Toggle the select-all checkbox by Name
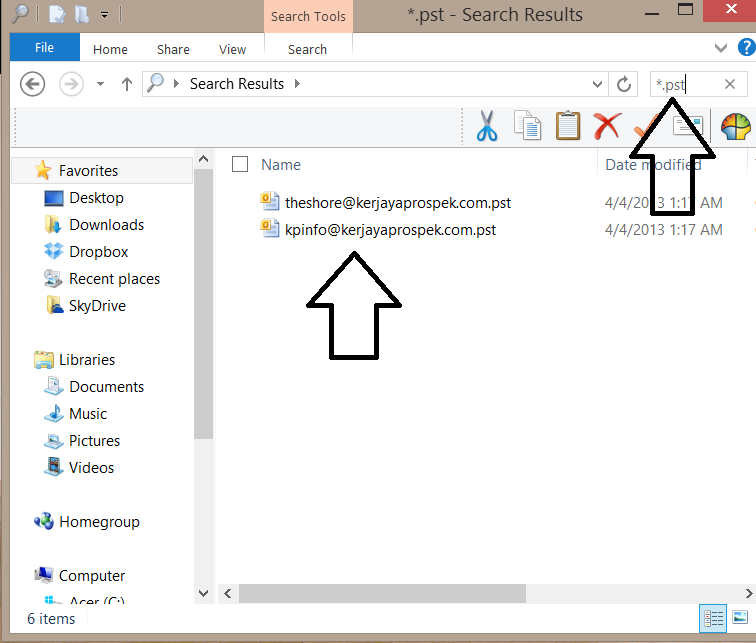This screenshot has height=643, width=756. click(240, 164)
